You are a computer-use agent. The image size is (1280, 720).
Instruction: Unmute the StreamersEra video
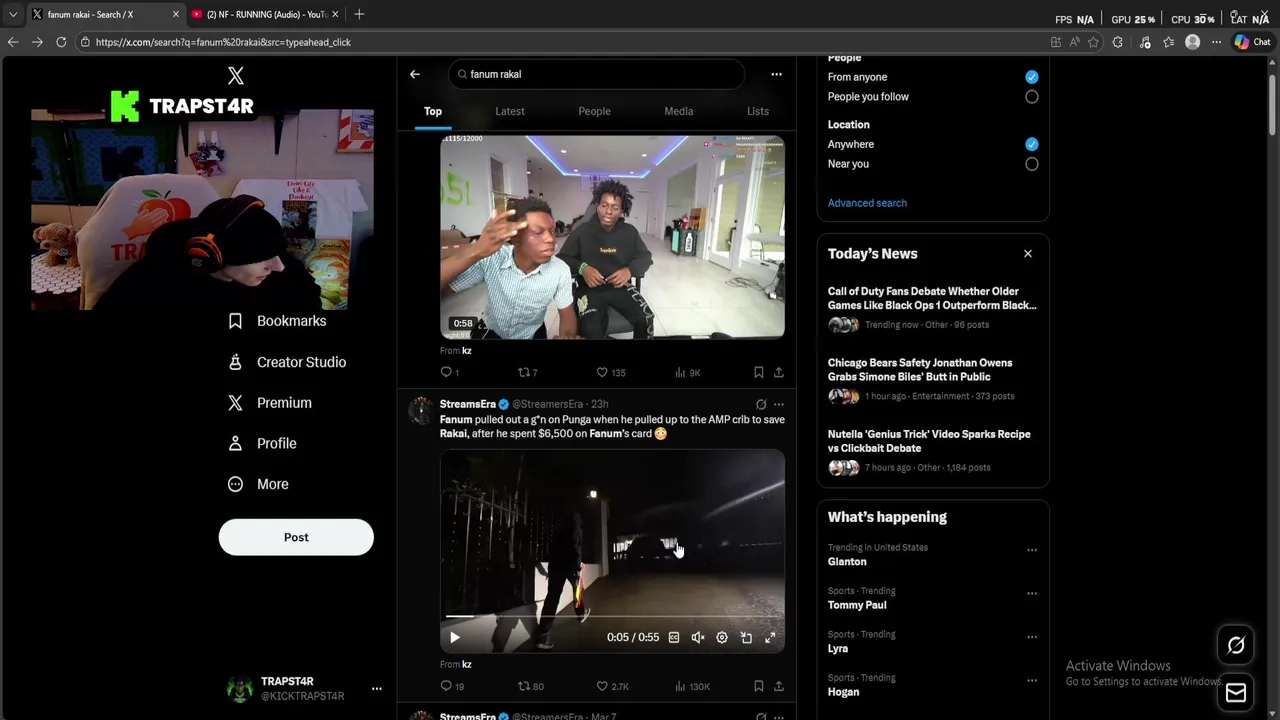tap(698, 637)
